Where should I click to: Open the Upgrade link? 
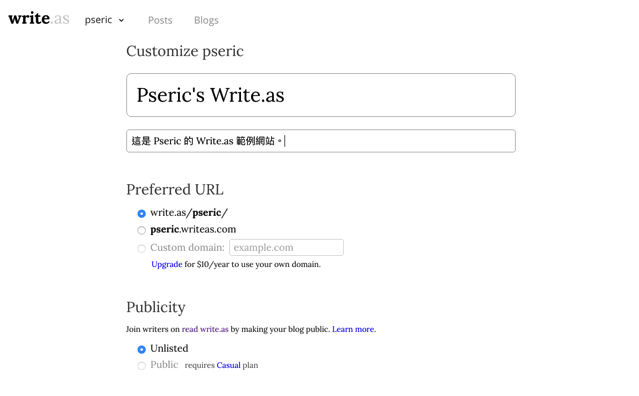tap(167, 264)
